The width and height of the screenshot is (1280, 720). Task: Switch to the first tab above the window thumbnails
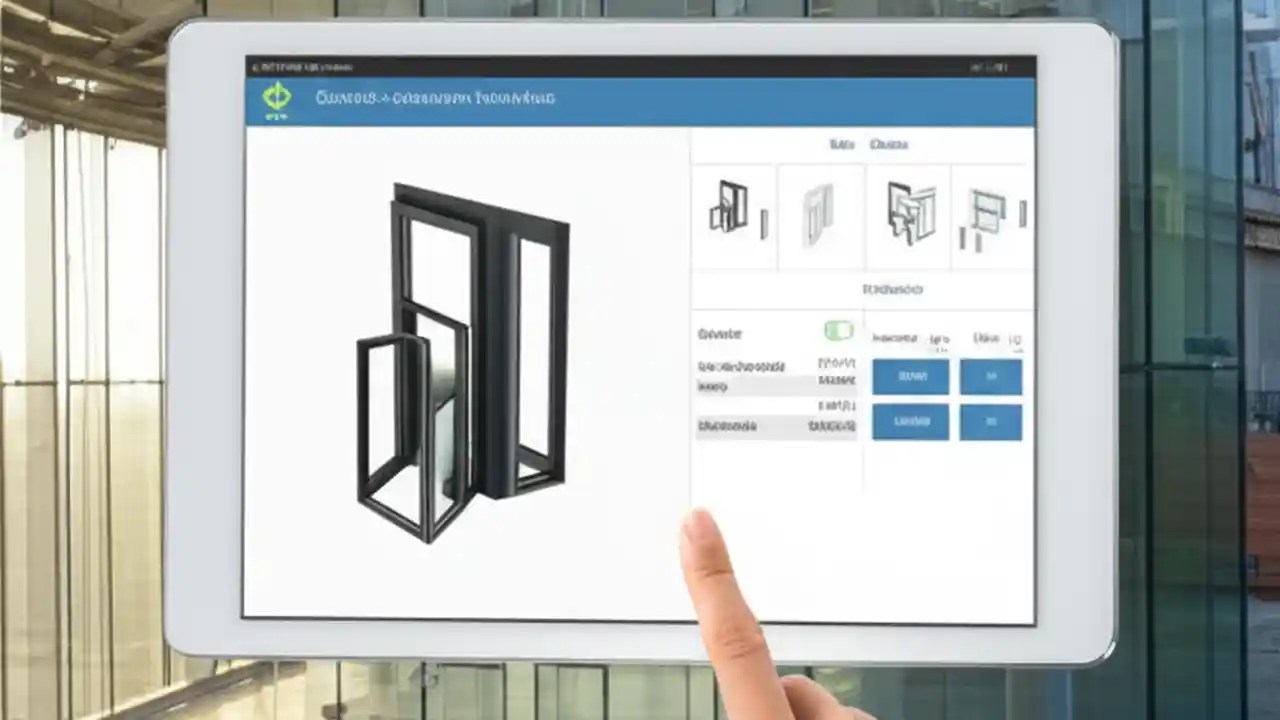coord(841,144)
